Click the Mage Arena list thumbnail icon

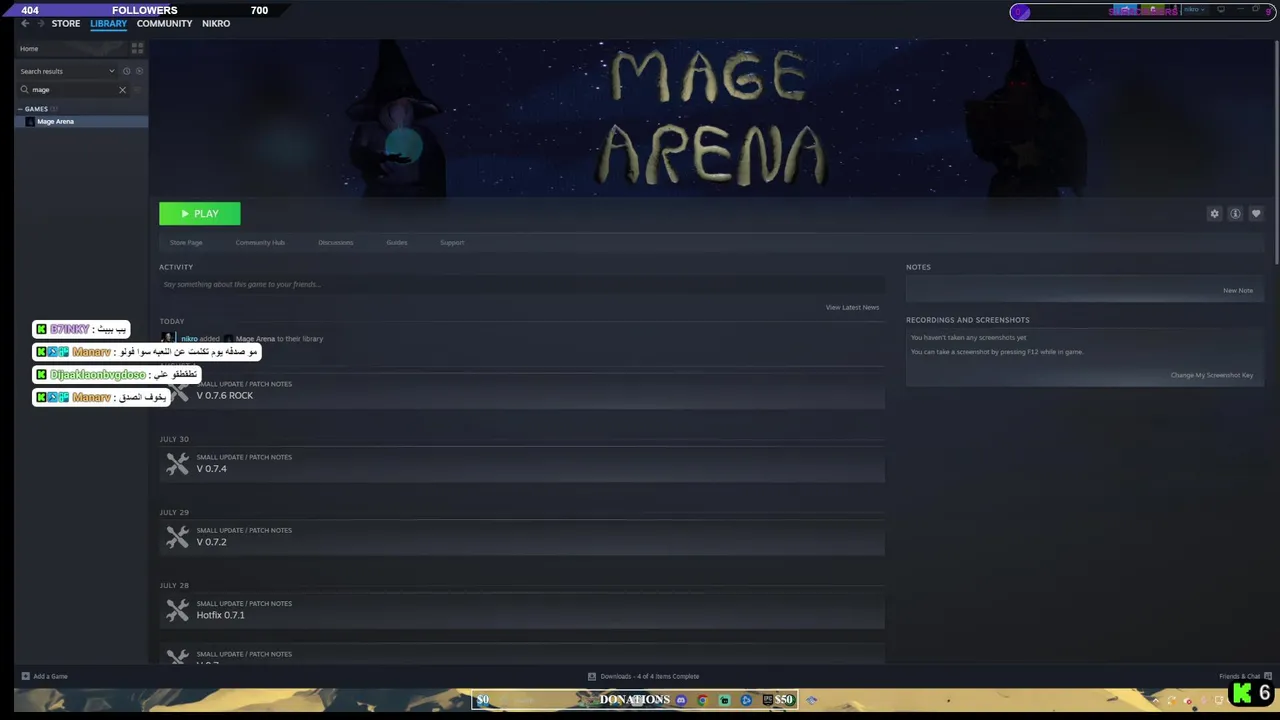[29, 121]
